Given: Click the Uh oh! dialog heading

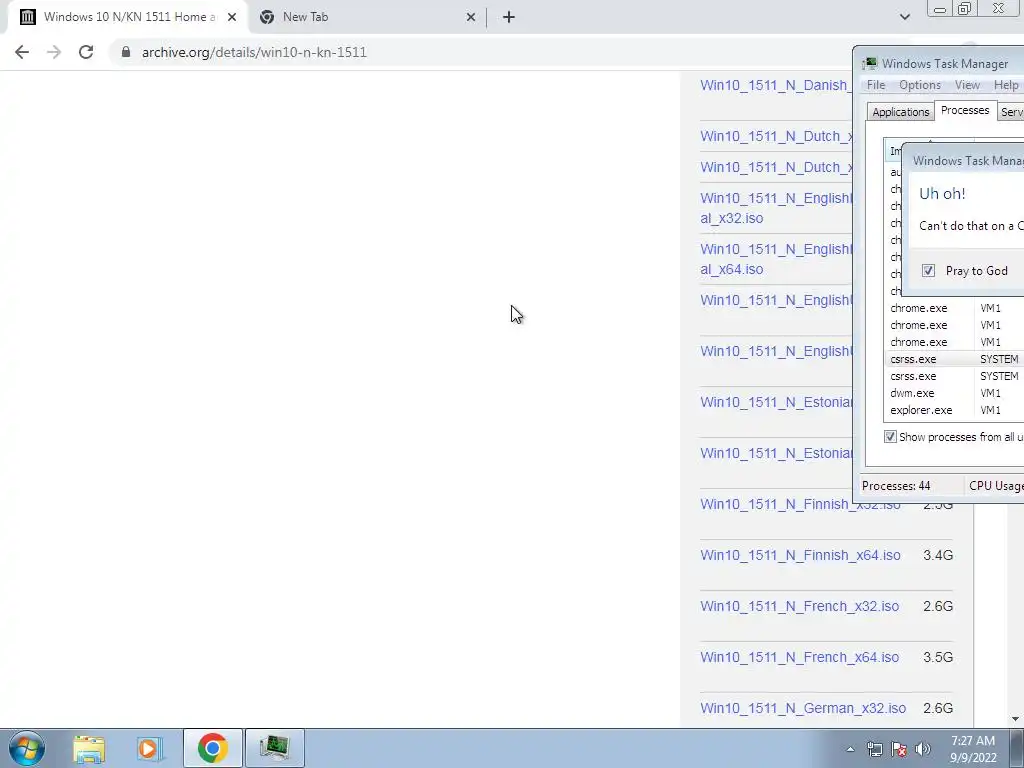Looking at the screenshot, I should (x=942, y=193).
